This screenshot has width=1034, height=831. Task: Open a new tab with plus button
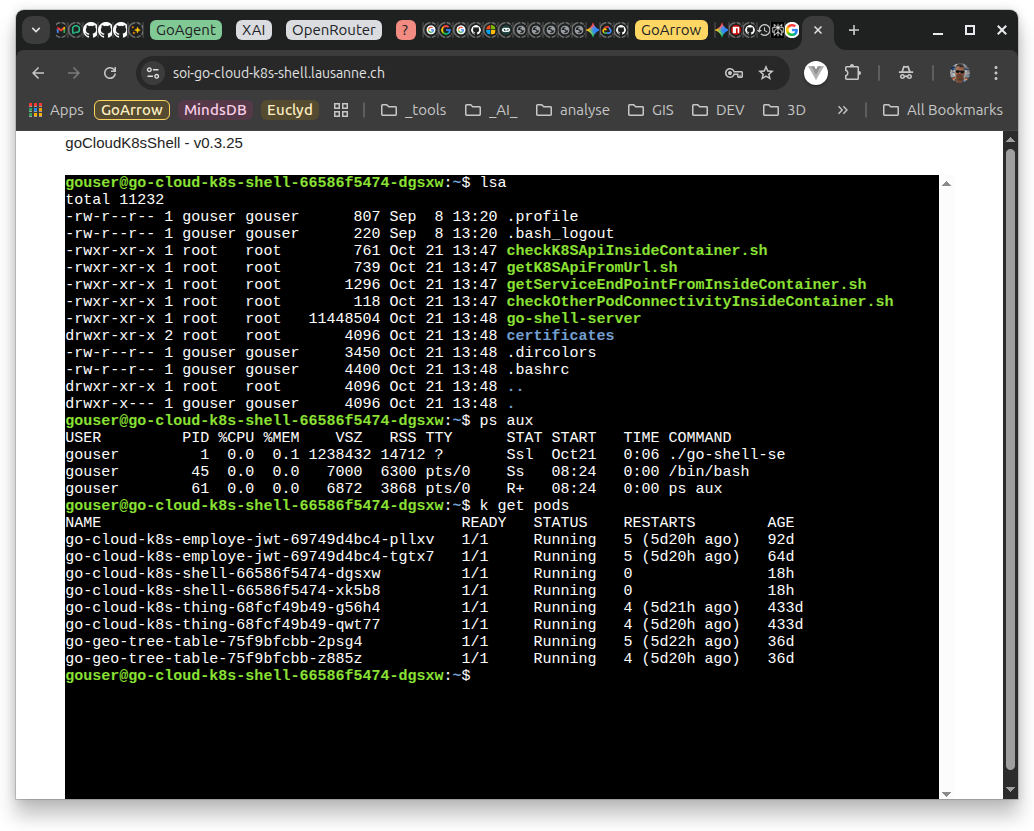point(853,30)
